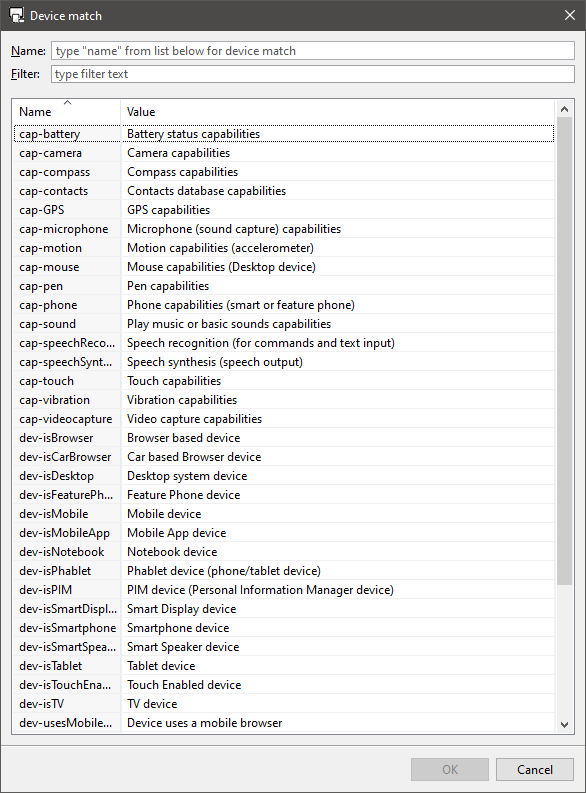This screenshot has width=586, height=793.
Task: Click the scrollbar down arrow
Action: point(565,724)
